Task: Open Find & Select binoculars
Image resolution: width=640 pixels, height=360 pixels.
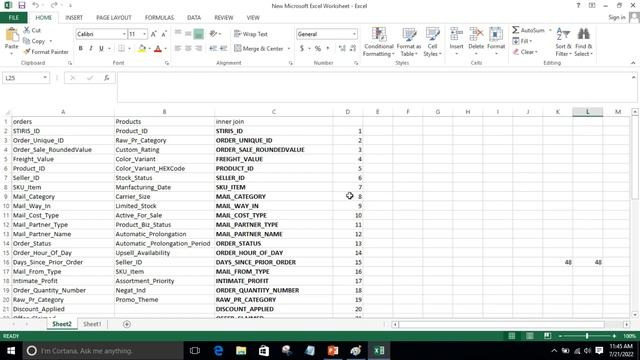Action: click(x=583, y=42)
